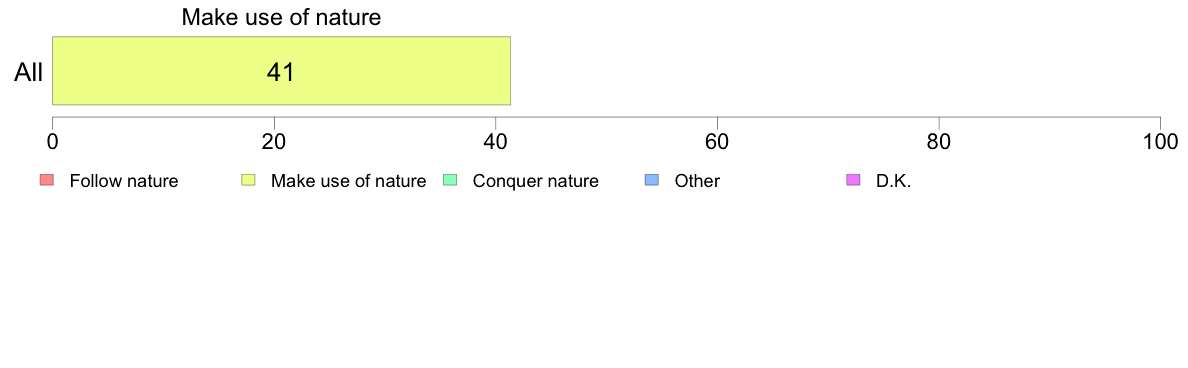Click the red Follow nature legend swatch
Screen dimensions: 1188x368
tap(46, 180)
